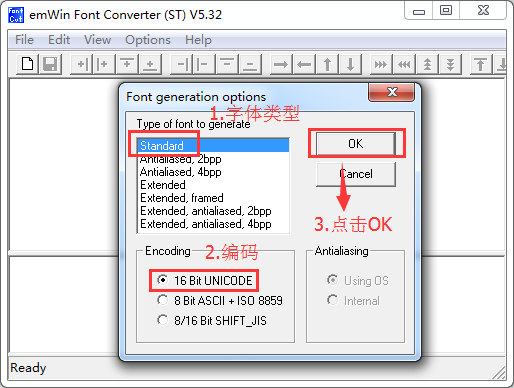Click the add-bottom icon (plus above bar)
The height and width of the screenshot is (388, 514).
click(x=150, y=64)
